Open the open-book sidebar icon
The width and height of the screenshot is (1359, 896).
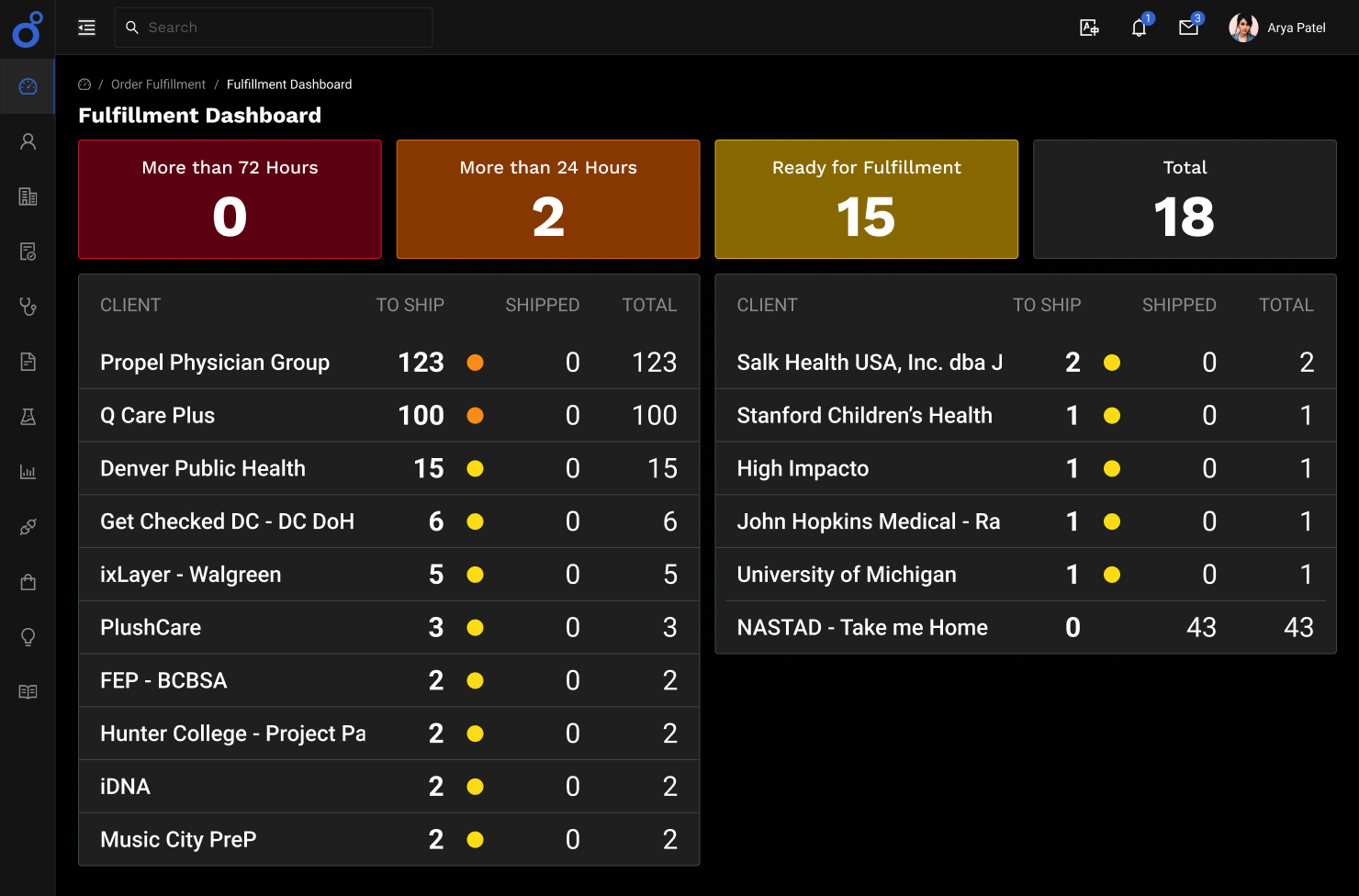(28, 692)
